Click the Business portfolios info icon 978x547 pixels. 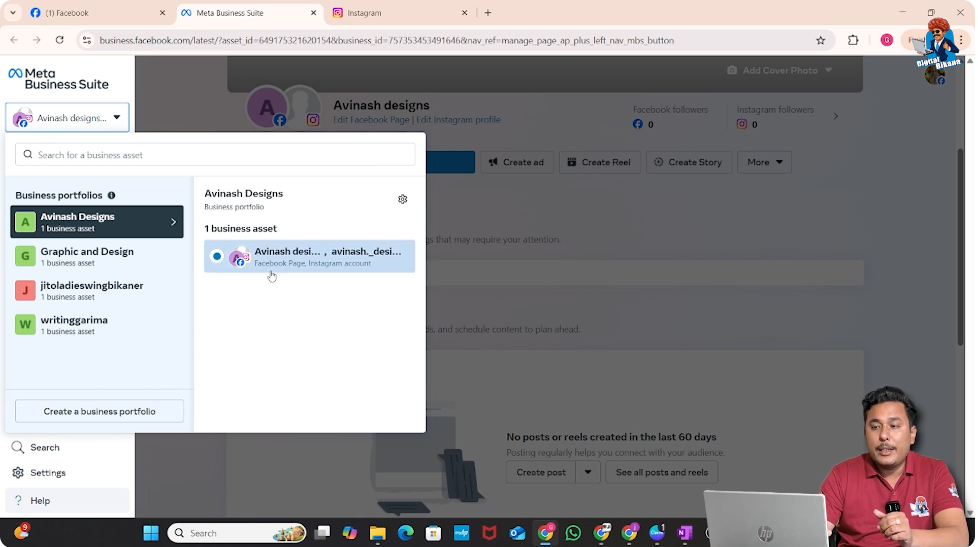click(x=112, y=195)
